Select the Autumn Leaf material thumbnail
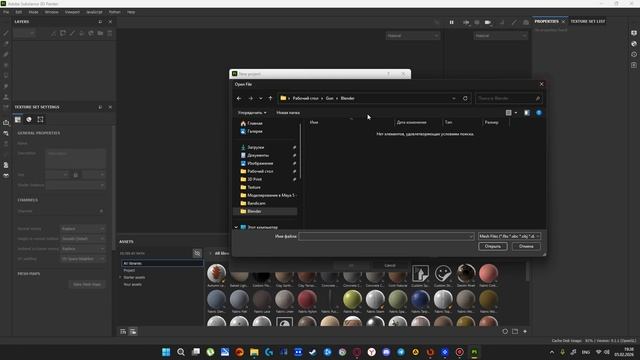This screenshot has width=640, height=360. pyautogui.click(x=216, y=273)
